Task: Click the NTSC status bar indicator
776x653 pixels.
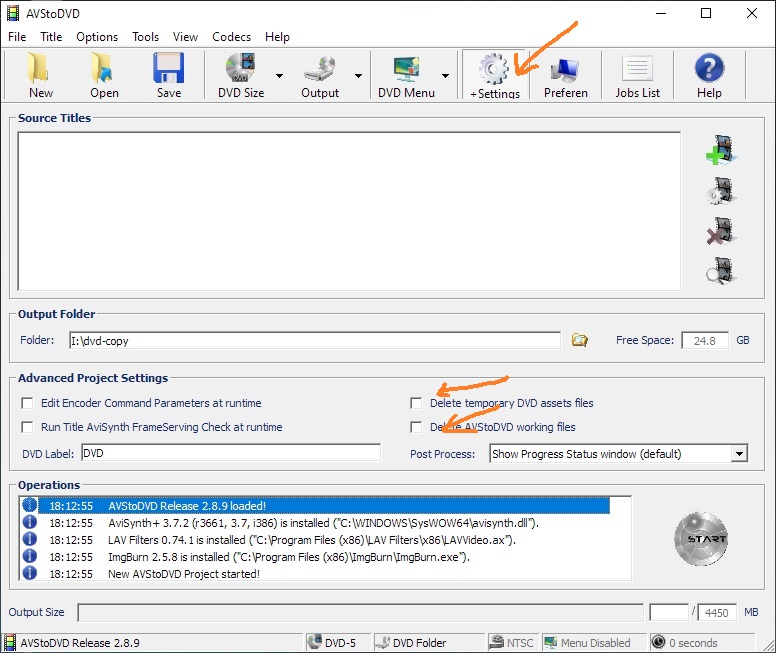Action: coord(511,643)
